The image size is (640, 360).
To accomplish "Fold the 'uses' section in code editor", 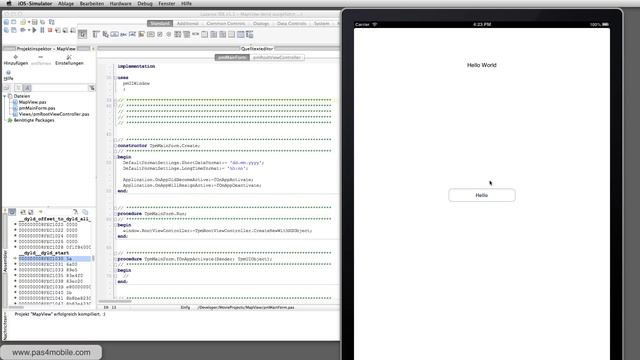I will pos(115,78).
